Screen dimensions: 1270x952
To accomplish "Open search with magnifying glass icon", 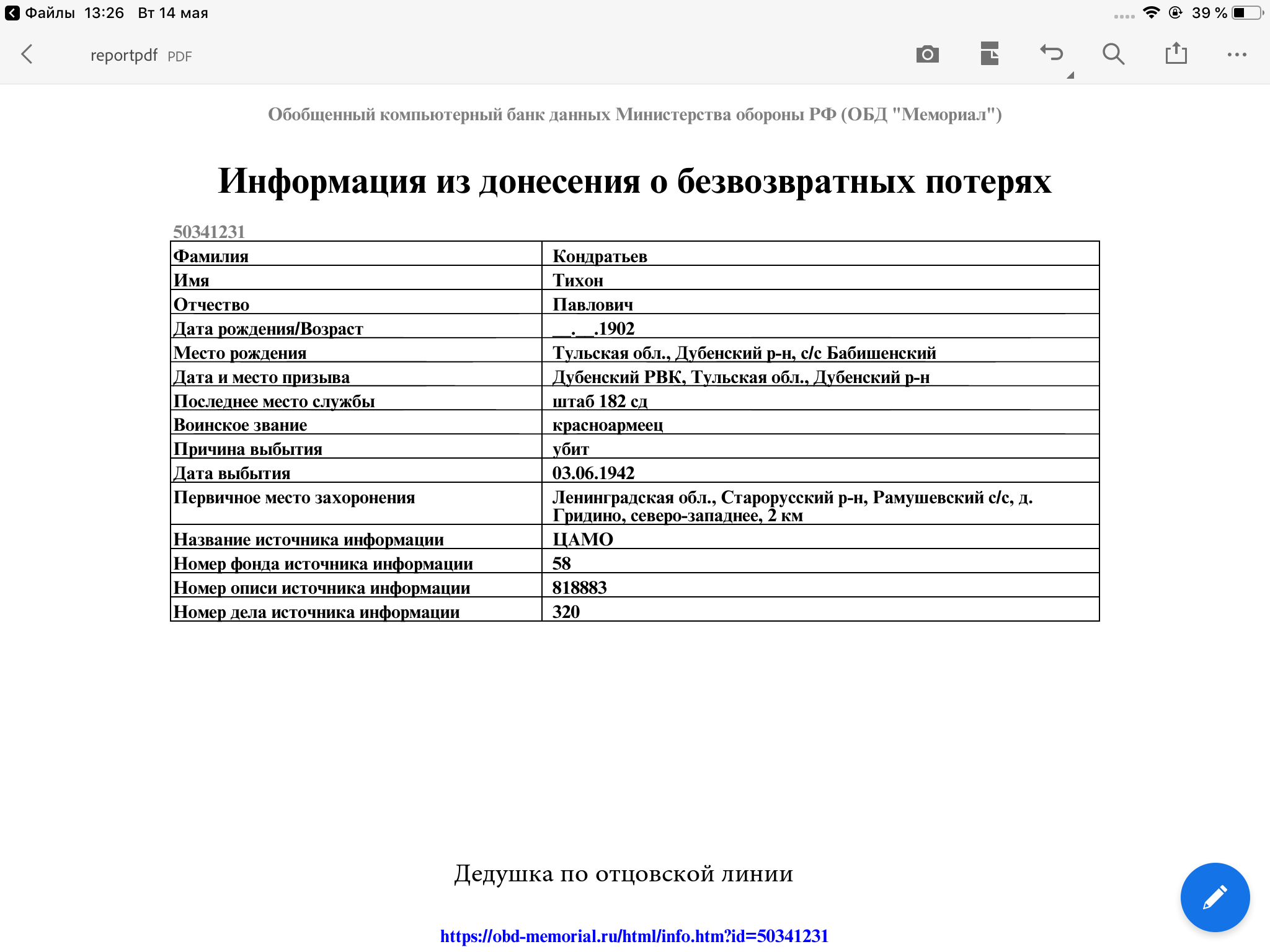I will click(x=1113, y=55).
